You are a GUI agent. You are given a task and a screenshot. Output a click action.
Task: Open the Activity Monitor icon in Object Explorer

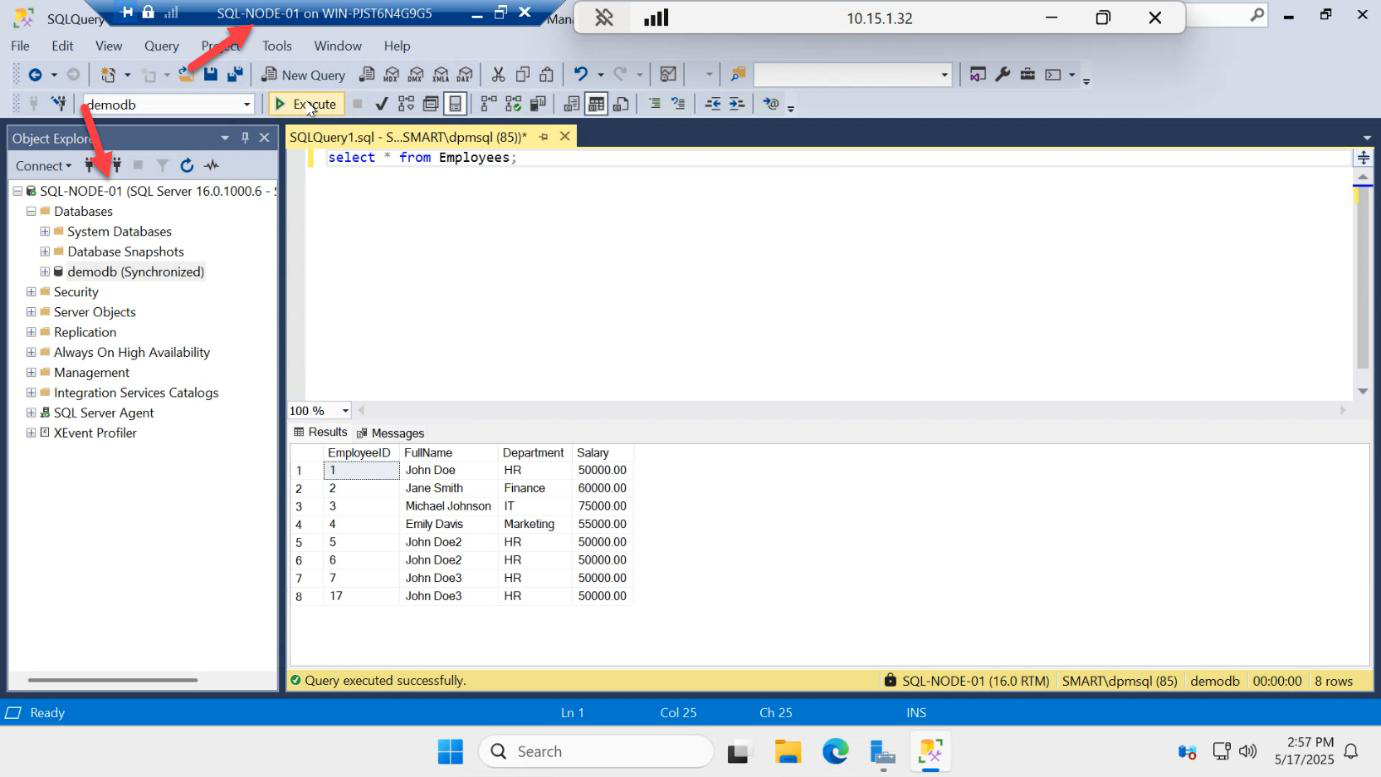pos(211,166)
